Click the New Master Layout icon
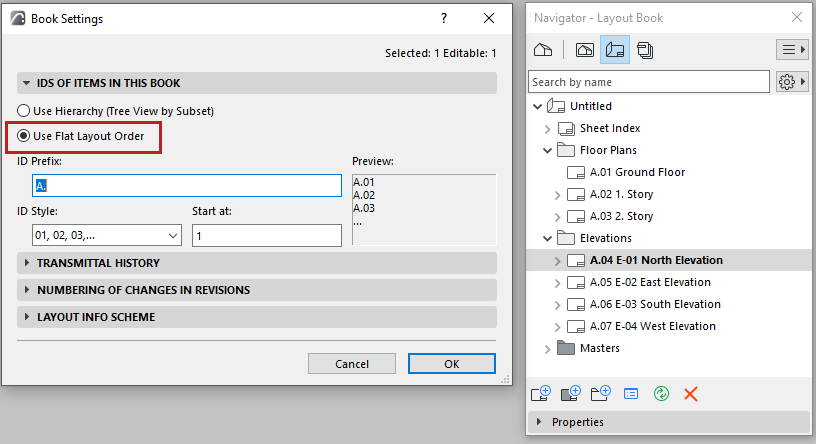 571,393
